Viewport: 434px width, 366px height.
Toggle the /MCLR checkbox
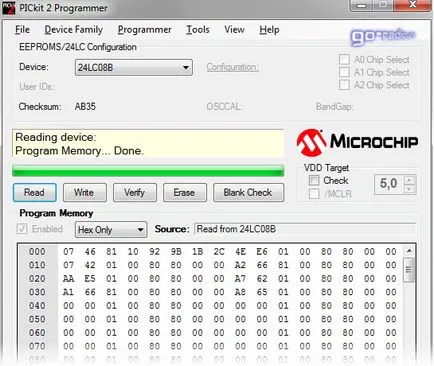[x=314, y=193]
